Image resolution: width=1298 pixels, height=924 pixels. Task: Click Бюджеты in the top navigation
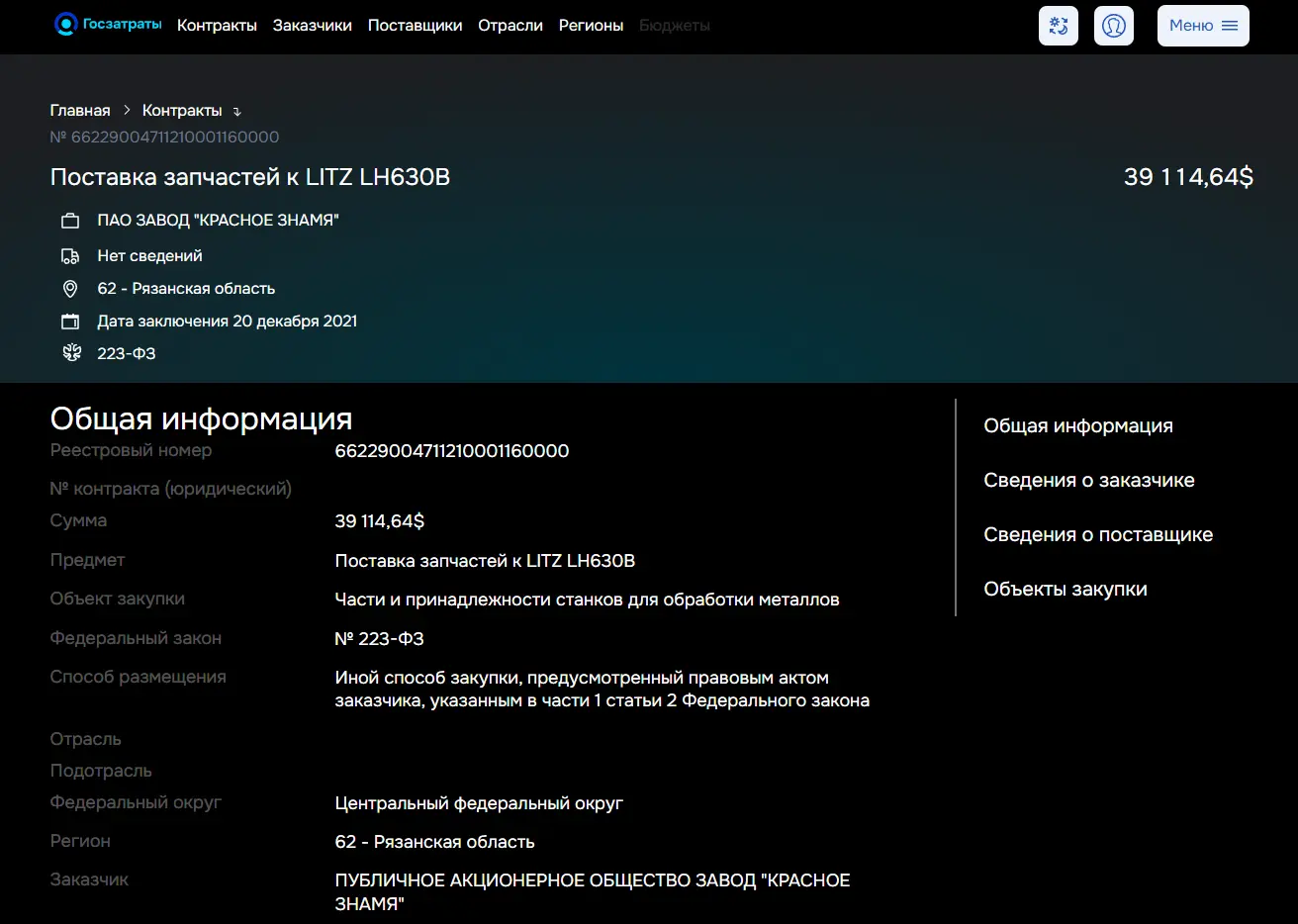pyautogui.click(x=675, y=26)
